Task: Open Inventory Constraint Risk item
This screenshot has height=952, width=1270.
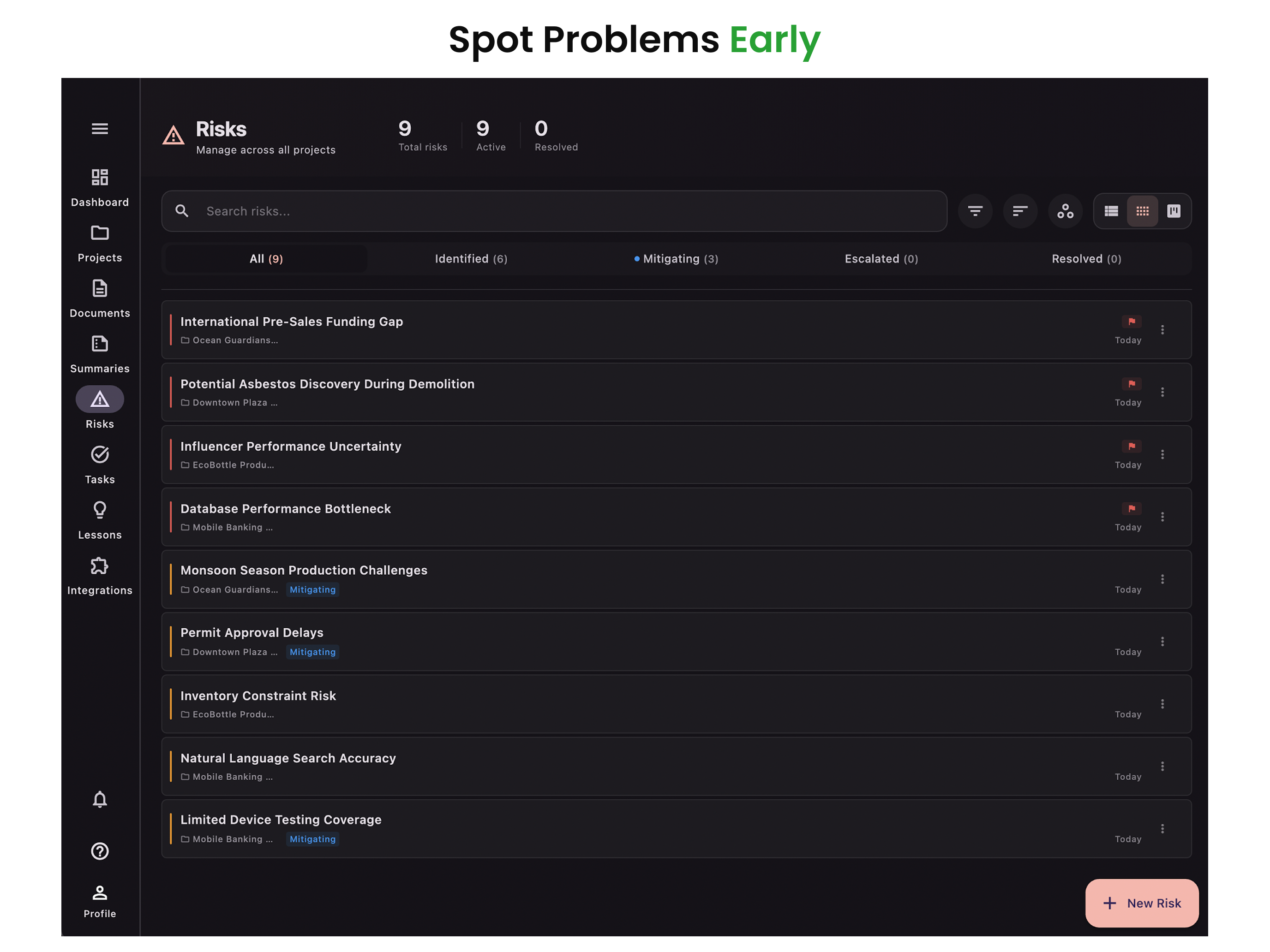Action: tap(677, 704)
